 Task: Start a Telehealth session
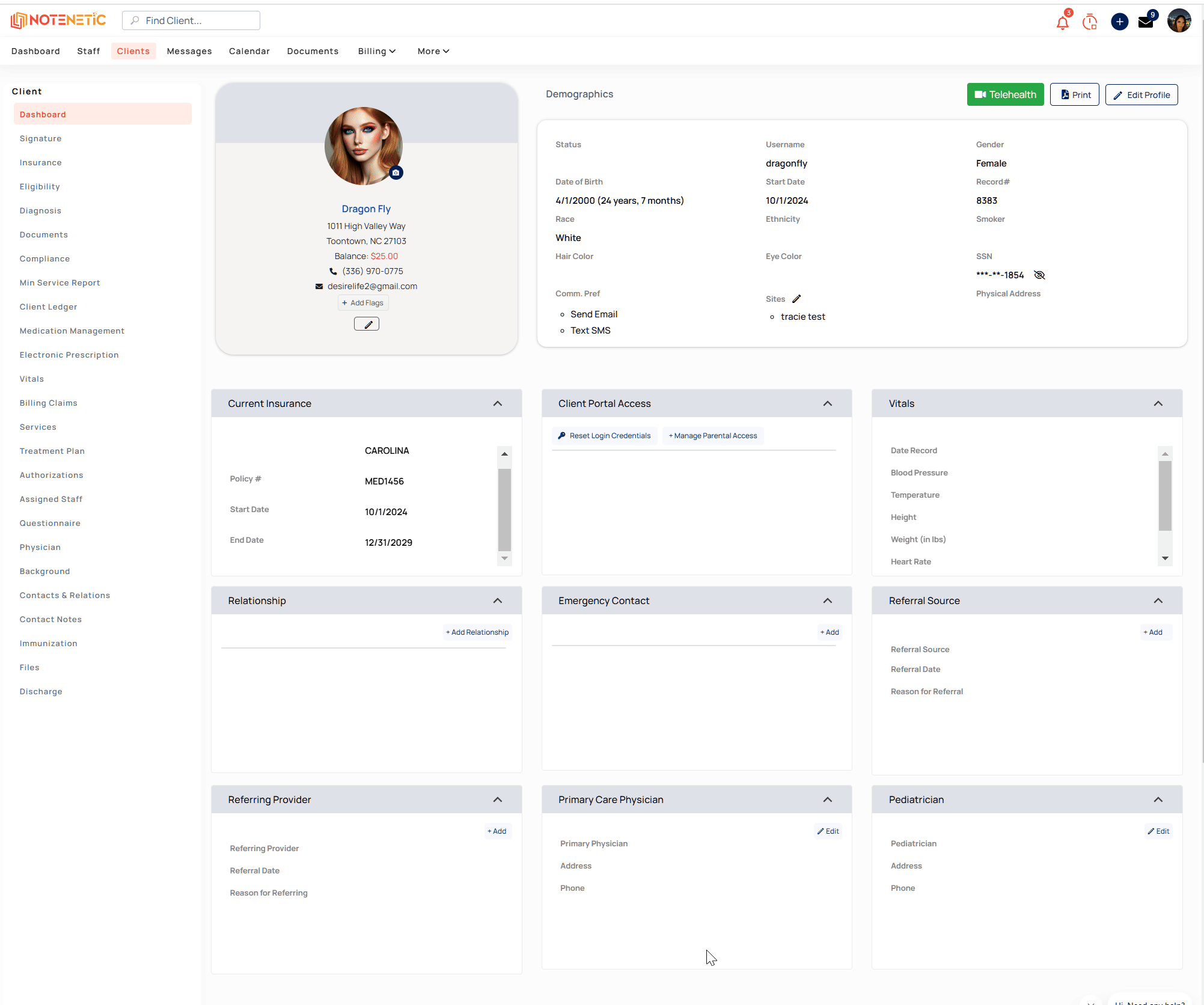pos(1005,94)
